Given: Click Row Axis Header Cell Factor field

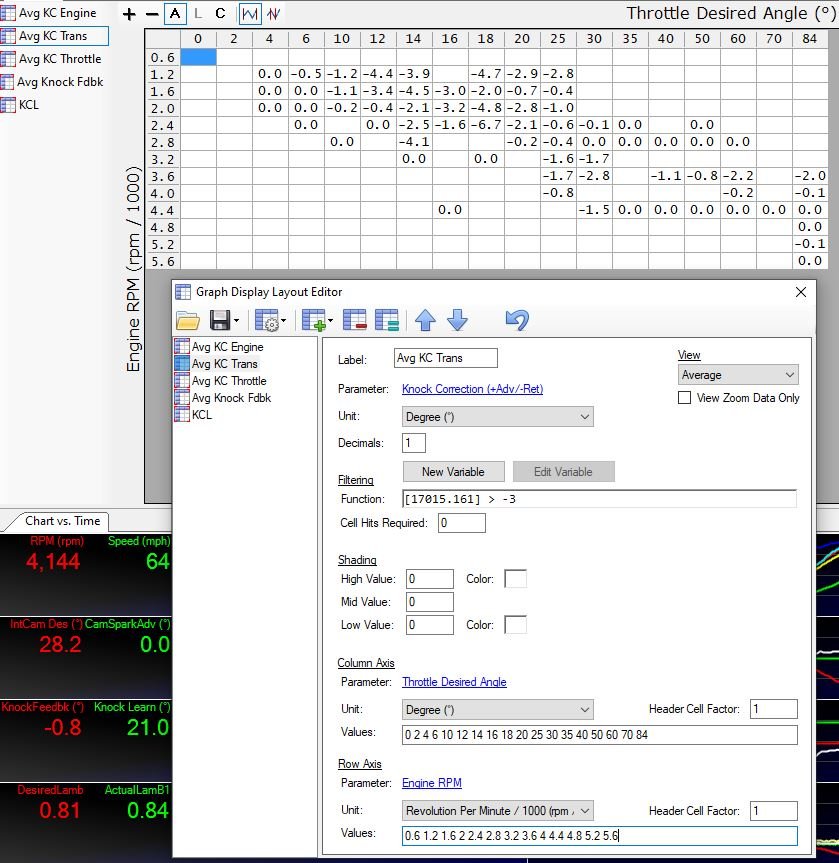Looking at the screenshot, I should (773, 811).
